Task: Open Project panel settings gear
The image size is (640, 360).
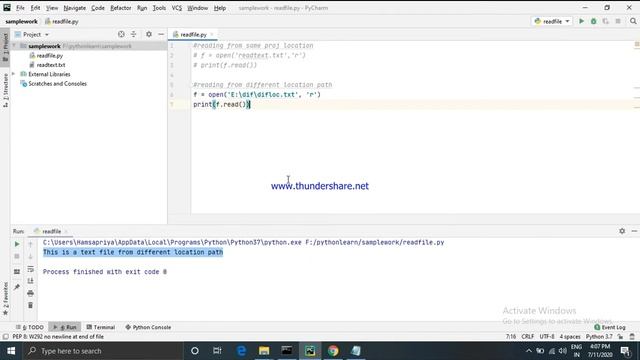Action: click(x=149, y=34)
